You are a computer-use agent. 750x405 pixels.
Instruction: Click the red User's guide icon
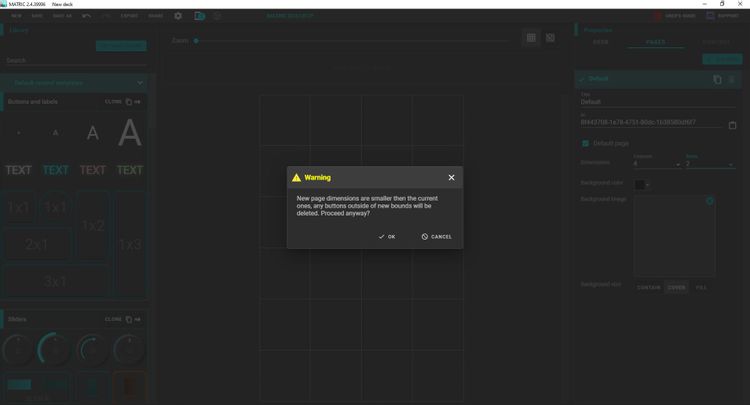coord(658,16)
